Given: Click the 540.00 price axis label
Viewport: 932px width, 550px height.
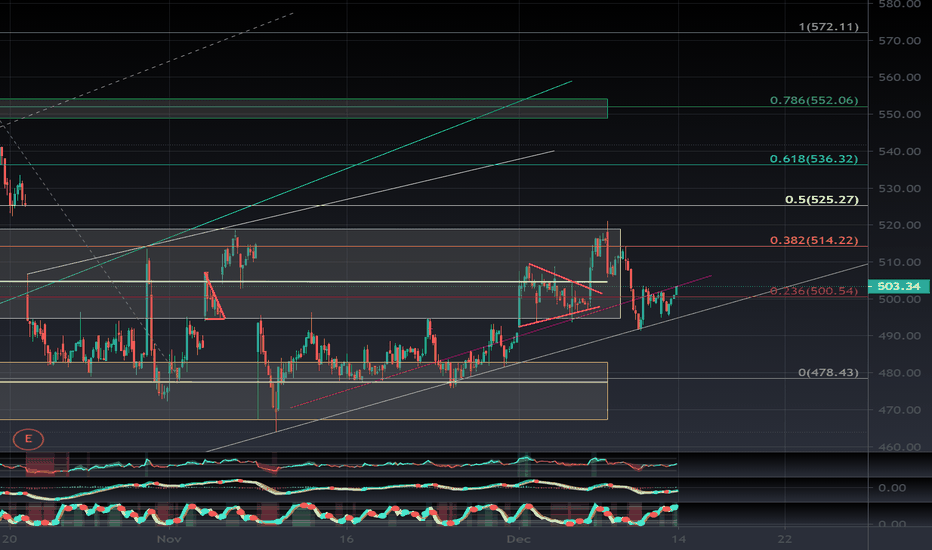Looking at the screenshot, I should click(899, 152).
